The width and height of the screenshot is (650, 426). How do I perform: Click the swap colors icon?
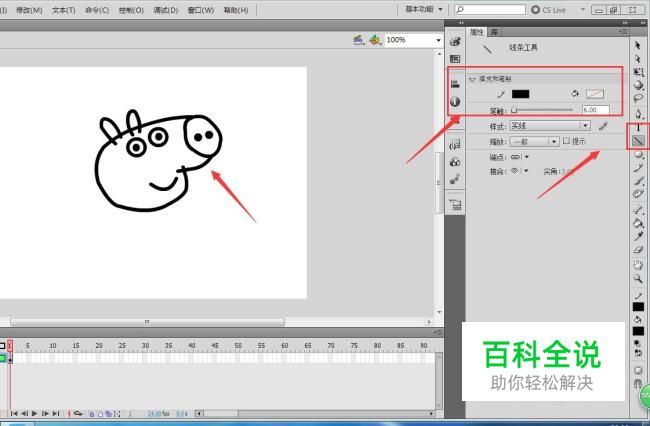[638, 353]
